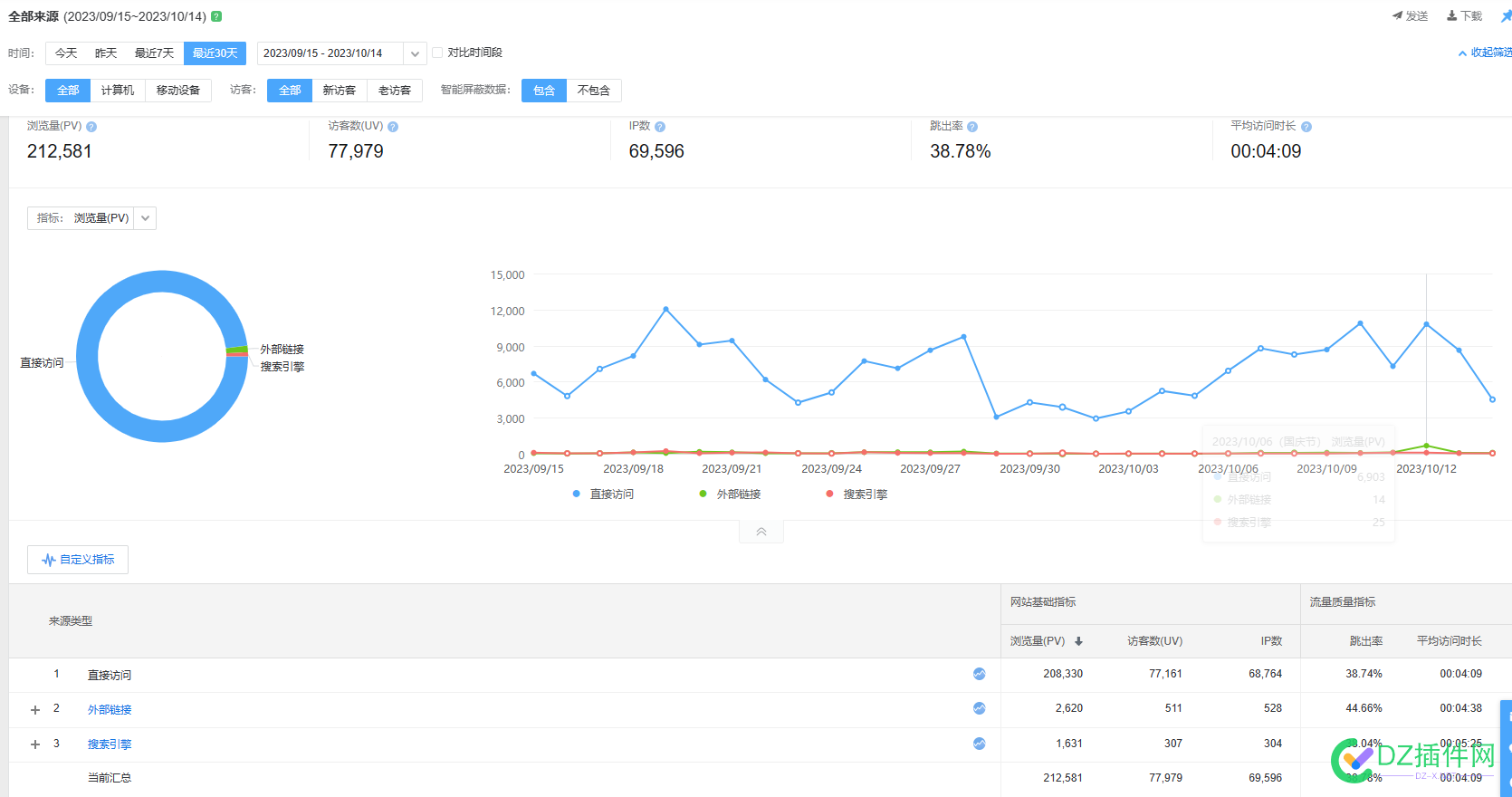Click the help icon next to 浏览量(PV) summary
This screenshot has height=797, width=1512.
click(x=91, y=127)
